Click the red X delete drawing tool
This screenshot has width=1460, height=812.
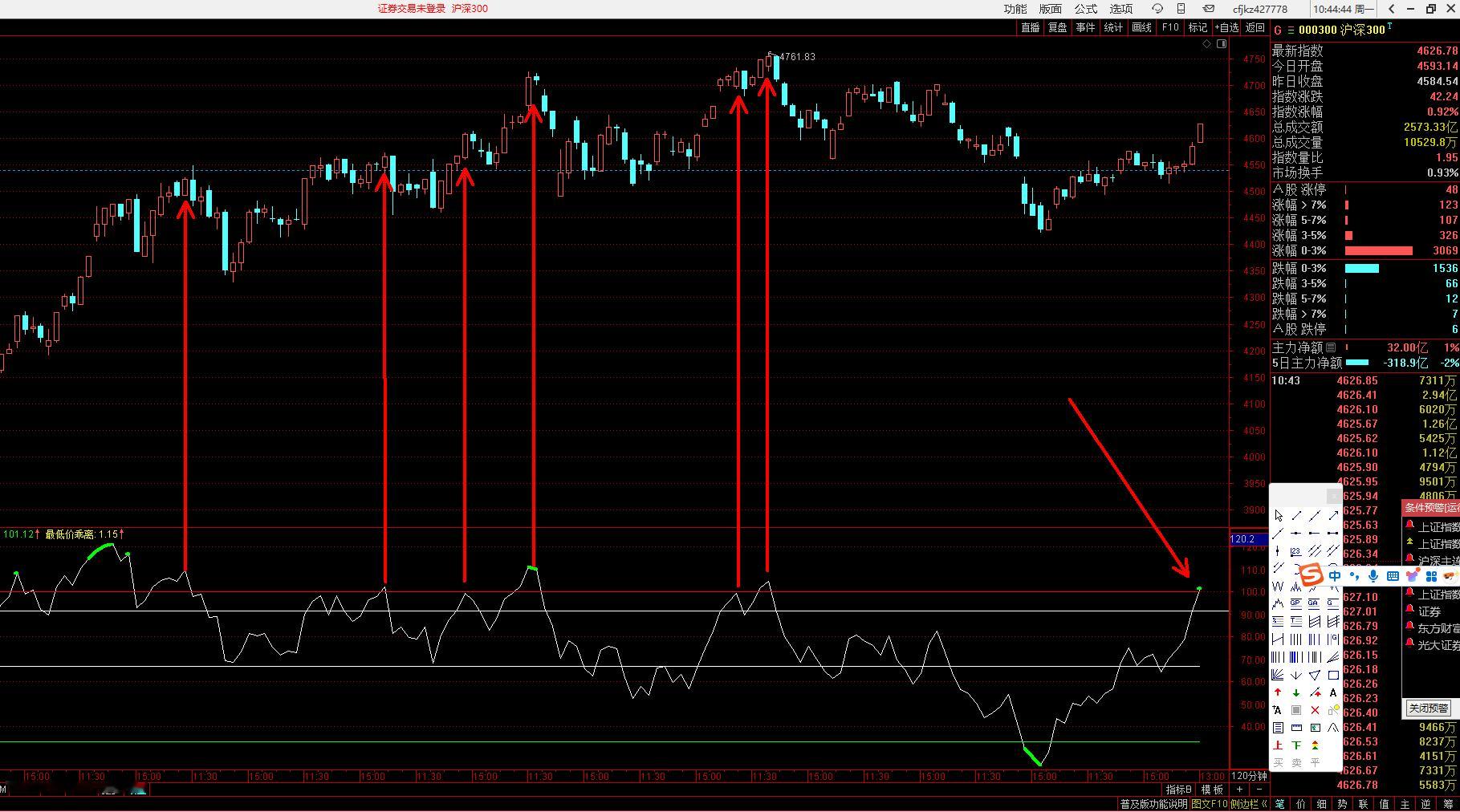point(1315,710)
